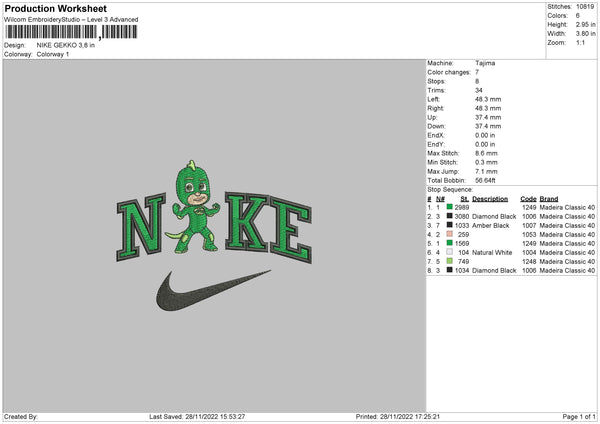Select the Up value '37.4 mm'

(488, 117)
